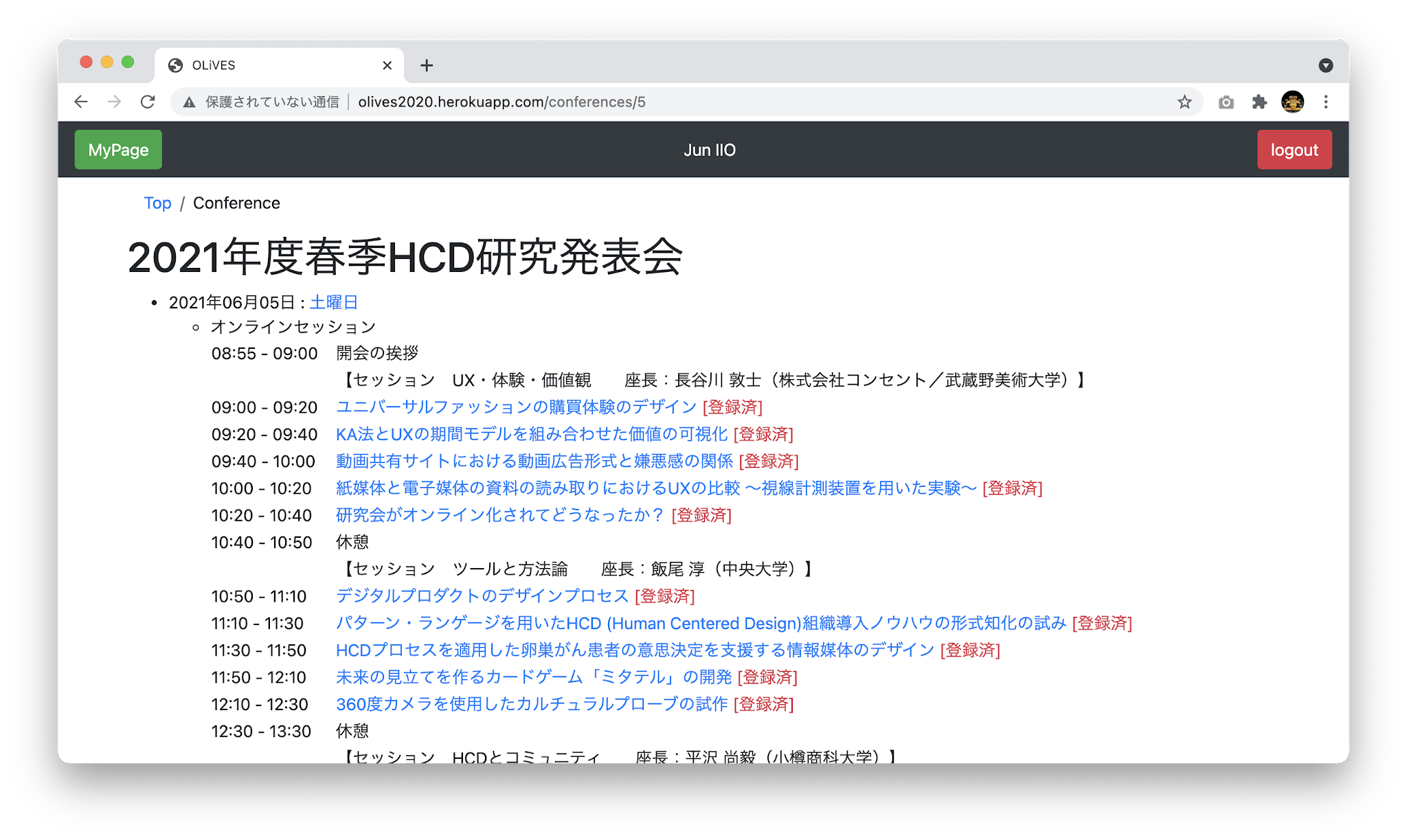Open the browser extensions puzzle icon
1407x840 pixels.
pyautogui.click(x=1259, y=101)
